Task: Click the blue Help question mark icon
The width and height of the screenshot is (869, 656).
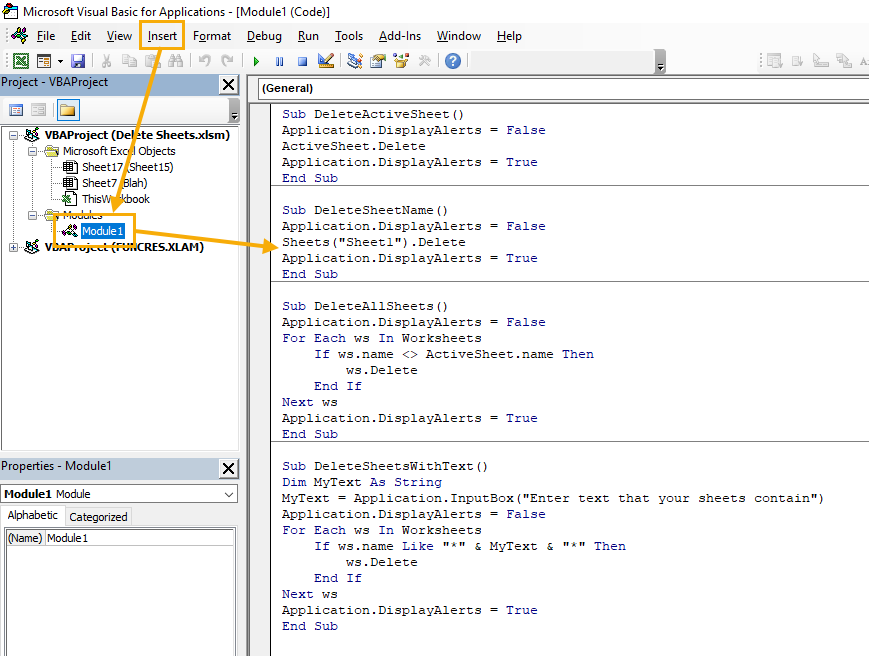Action: pyautogui.click(x=453, y=61)
